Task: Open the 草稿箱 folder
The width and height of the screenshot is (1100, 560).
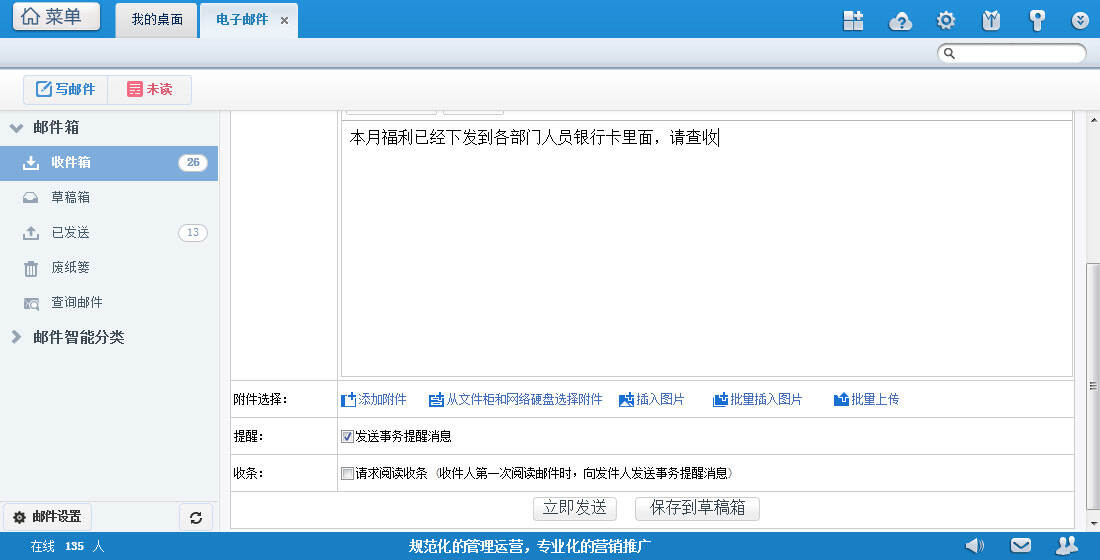Action: click(x=71, y=198)
